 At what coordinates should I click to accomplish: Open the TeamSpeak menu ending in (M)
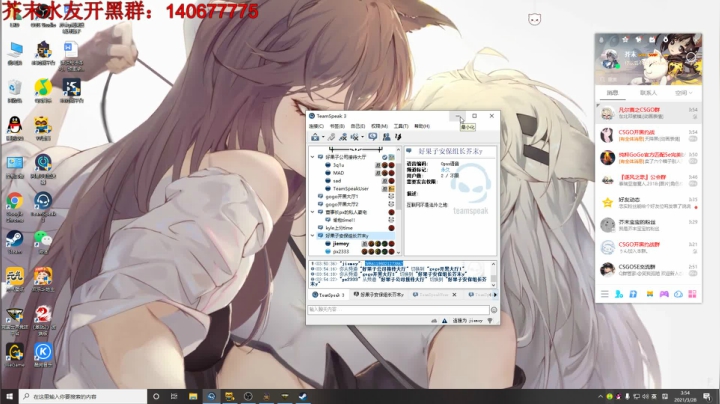[379, 126]
